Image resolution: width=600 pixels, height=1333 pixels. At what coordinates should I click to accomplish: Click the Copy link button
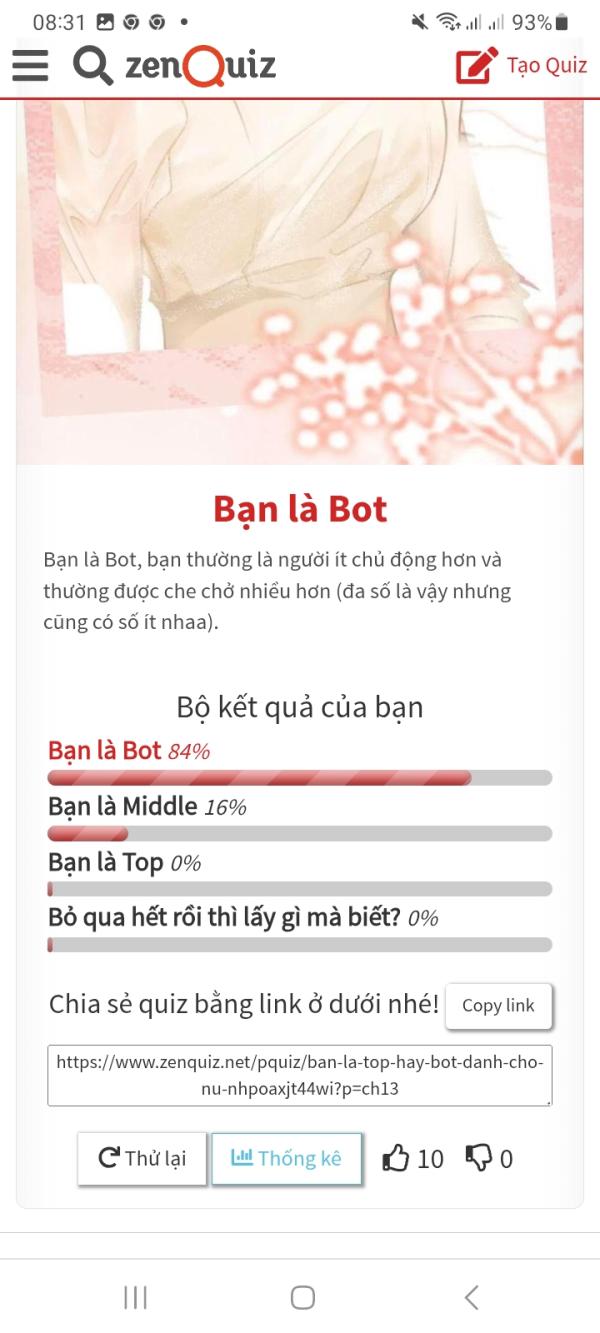click(498, 1006)
